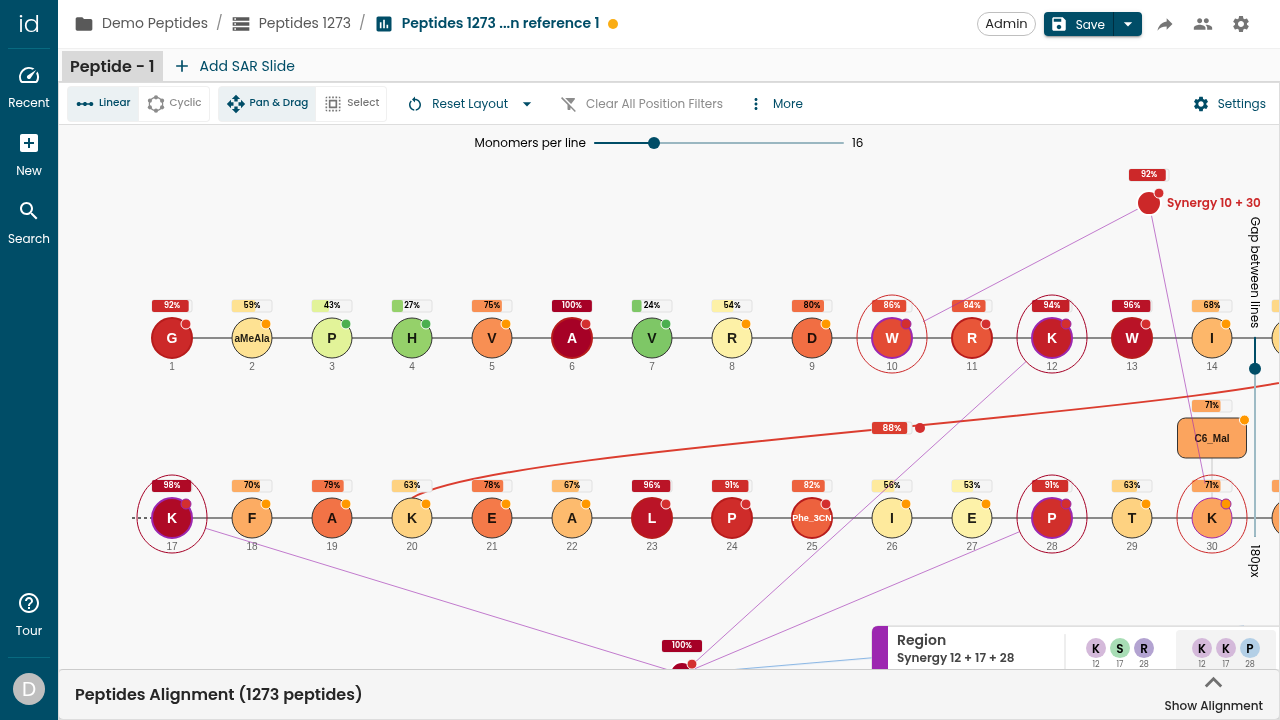Open the top-right gear settings icon
Screen dimensions: 1280x720
pos(1241,24)
